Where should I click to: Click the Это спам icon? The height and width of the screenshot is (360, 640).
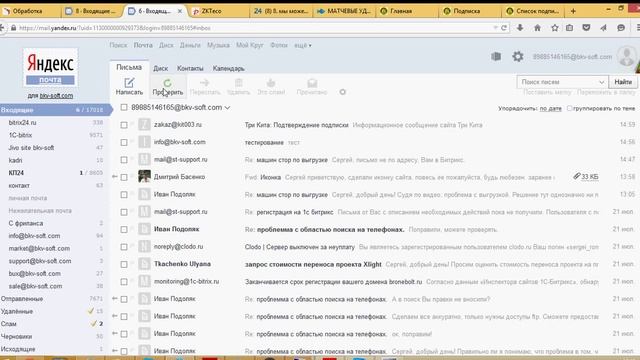pyautogui.click(x=271, y=83)
